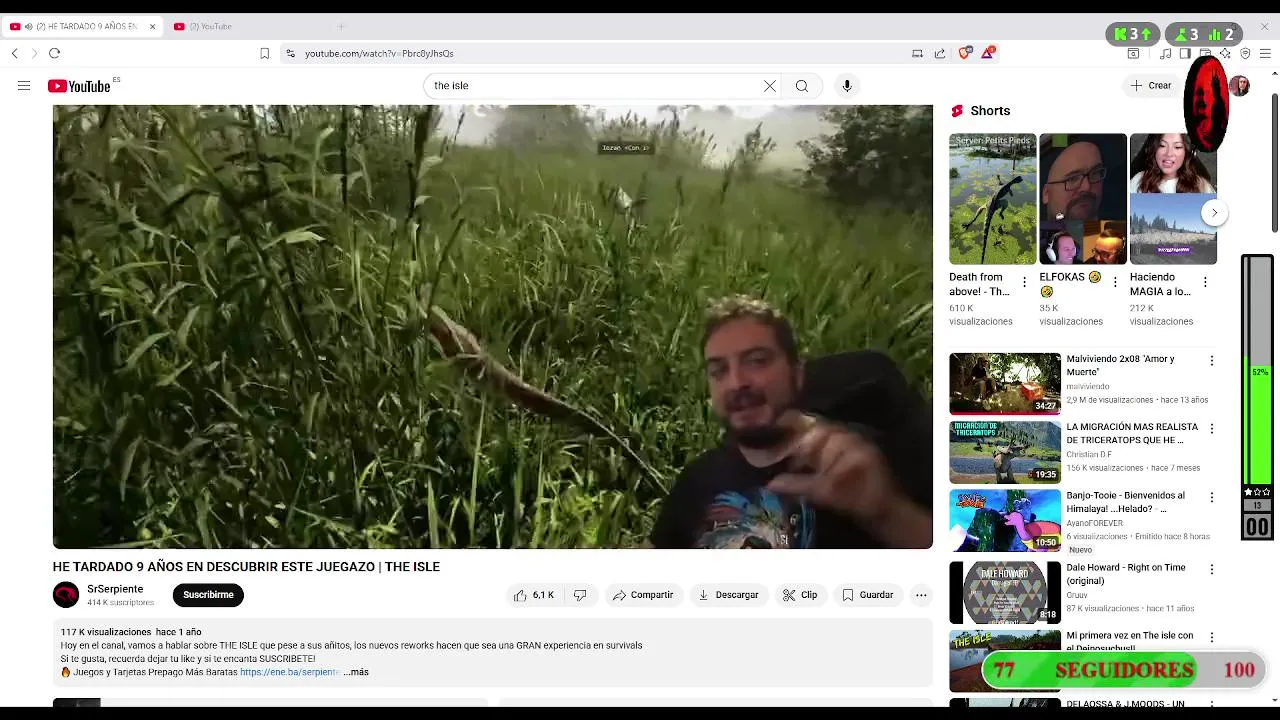The width and height of the screenshot is (1280, 720).
Task: Open options for ELFOKAS Short
Action: point(1115,283)
